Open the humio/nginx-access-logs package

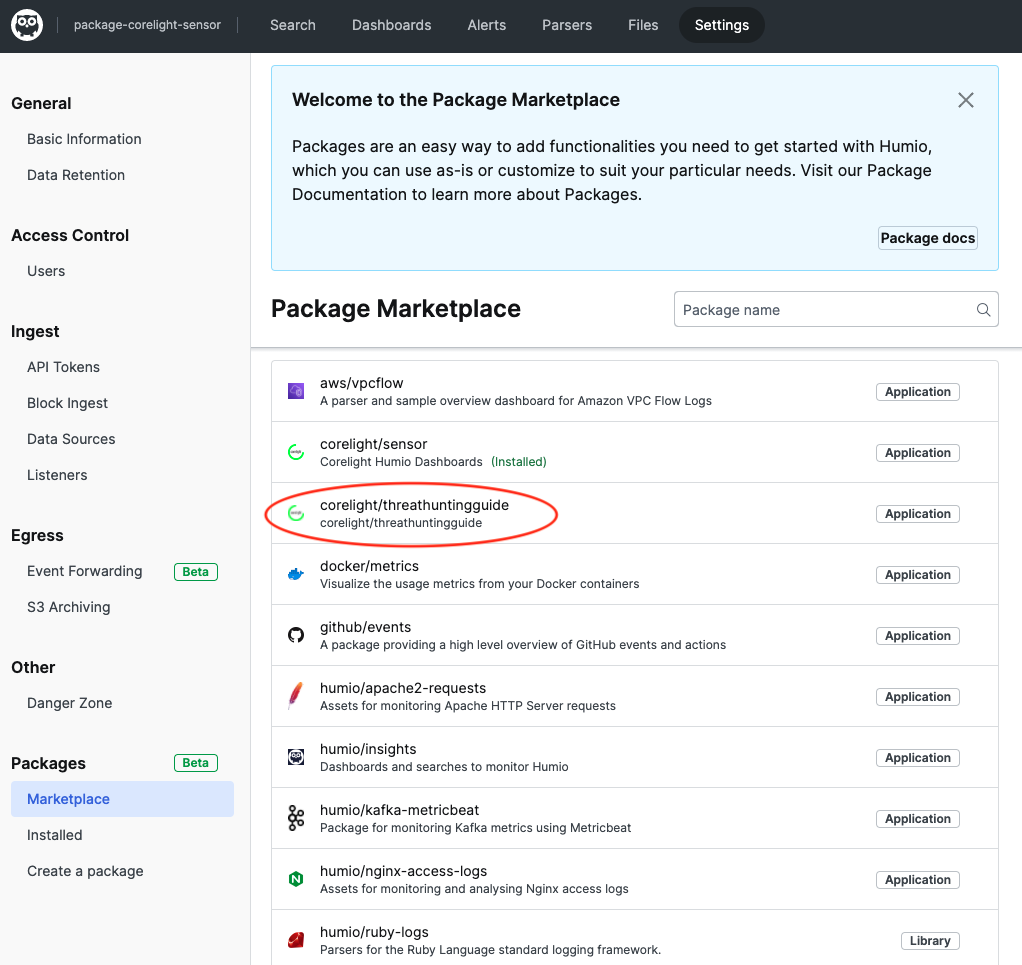(x=635, y=879)
